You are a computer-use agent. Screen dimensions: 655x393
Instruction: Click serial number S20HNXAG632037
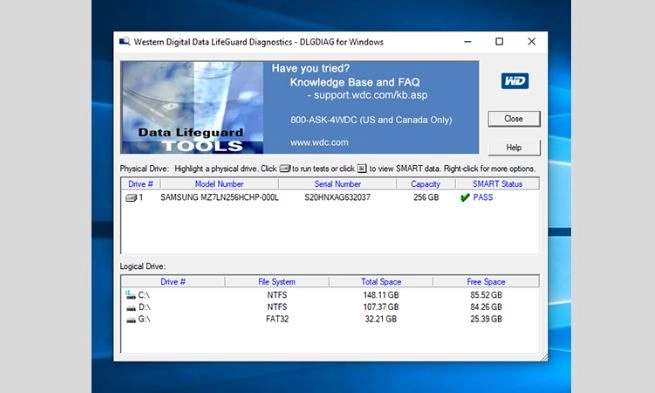coord(337,198)
